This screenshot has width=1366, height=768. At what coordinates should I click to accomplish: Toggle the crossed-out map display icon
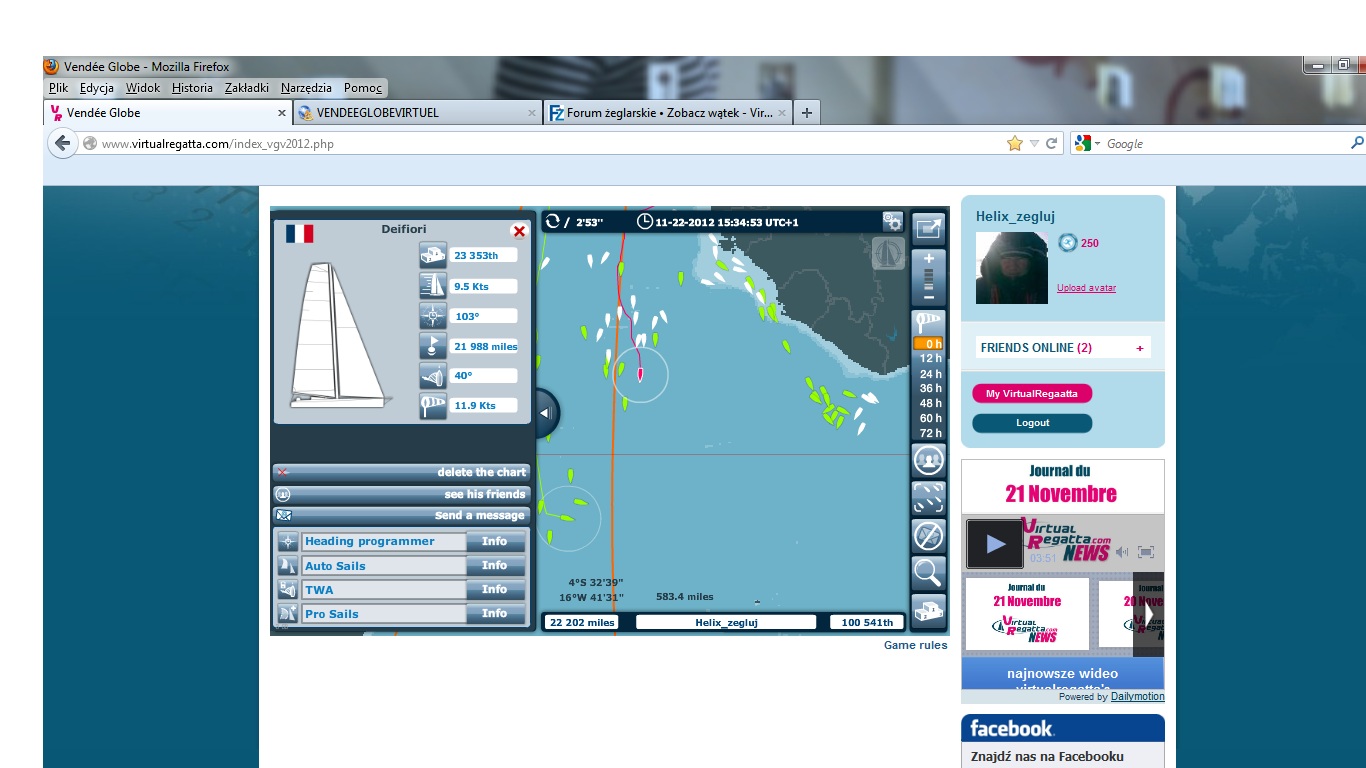[928, 535]
